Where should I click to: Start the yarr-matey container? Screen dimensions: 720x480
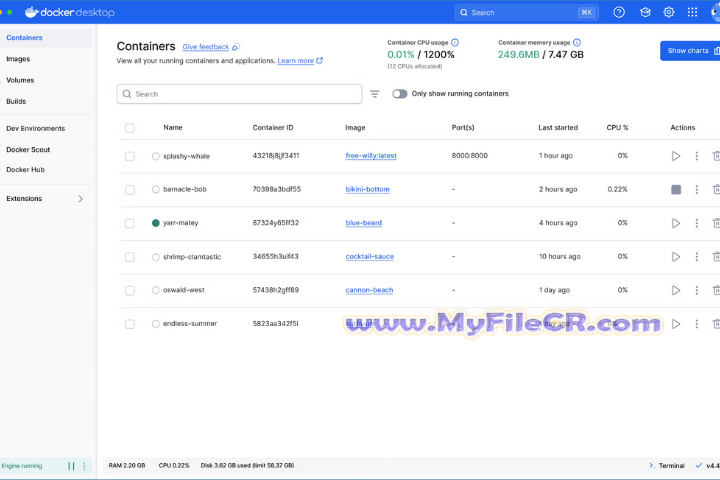[x=675, y=223]
